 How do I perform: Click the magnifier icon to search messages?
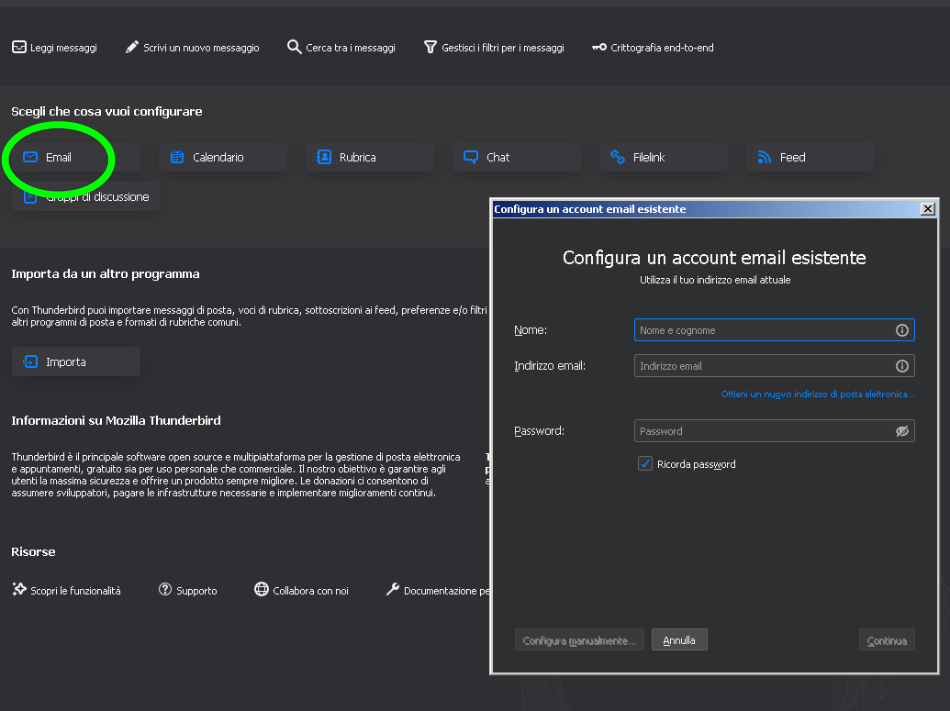(x=294, y=47)
